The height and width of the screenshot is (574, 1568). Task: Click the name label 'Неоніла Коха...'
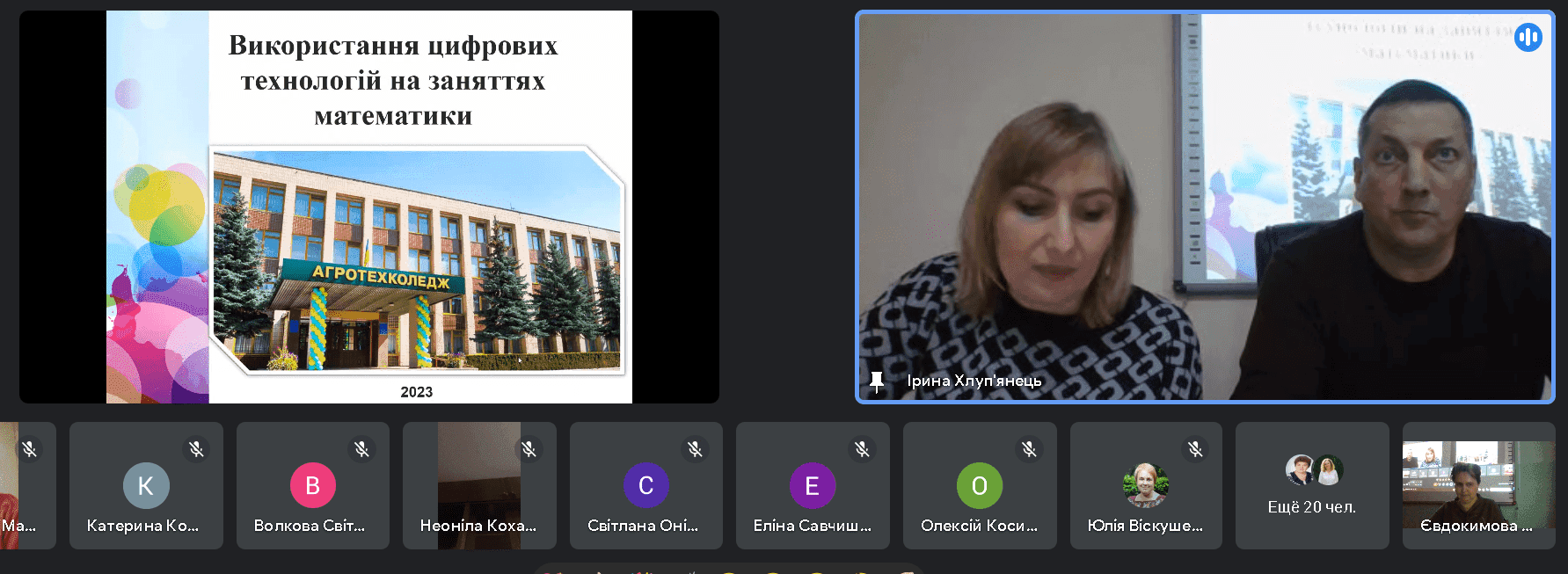click(x=478, y=526)
